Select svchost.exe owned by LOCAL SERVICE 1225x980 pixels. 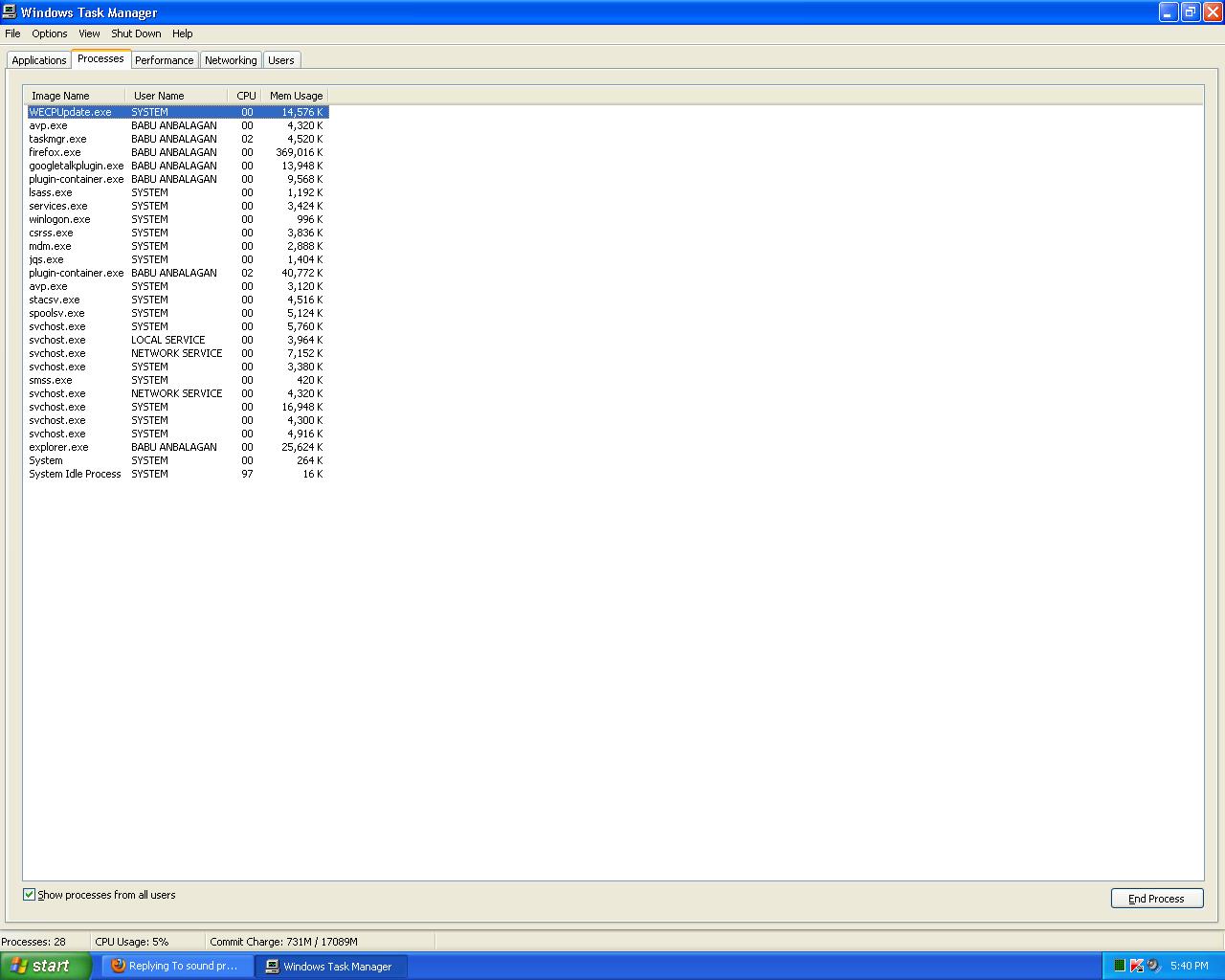177,340
